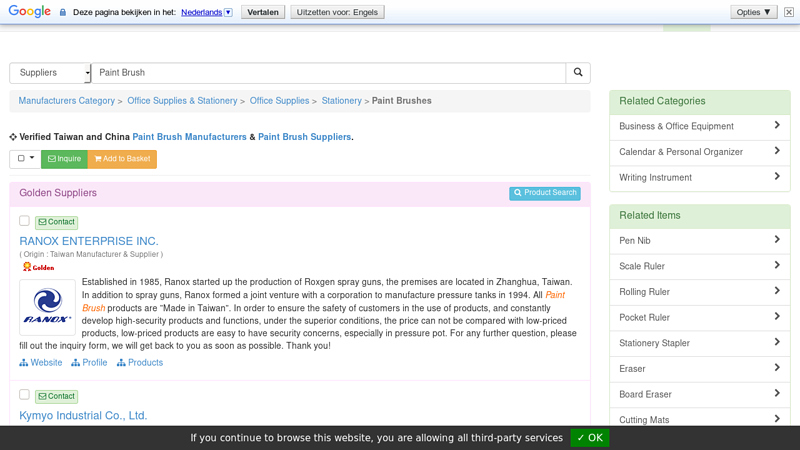Open RANOX Profile link
The width and height of the screenshot is (800, 450).
point(89,362)
